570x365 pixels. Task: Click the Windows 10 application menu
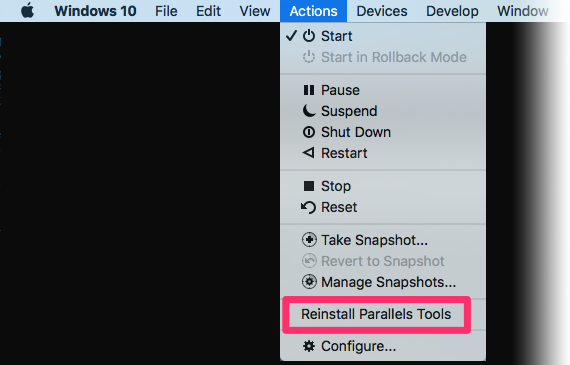click(95, 11)
